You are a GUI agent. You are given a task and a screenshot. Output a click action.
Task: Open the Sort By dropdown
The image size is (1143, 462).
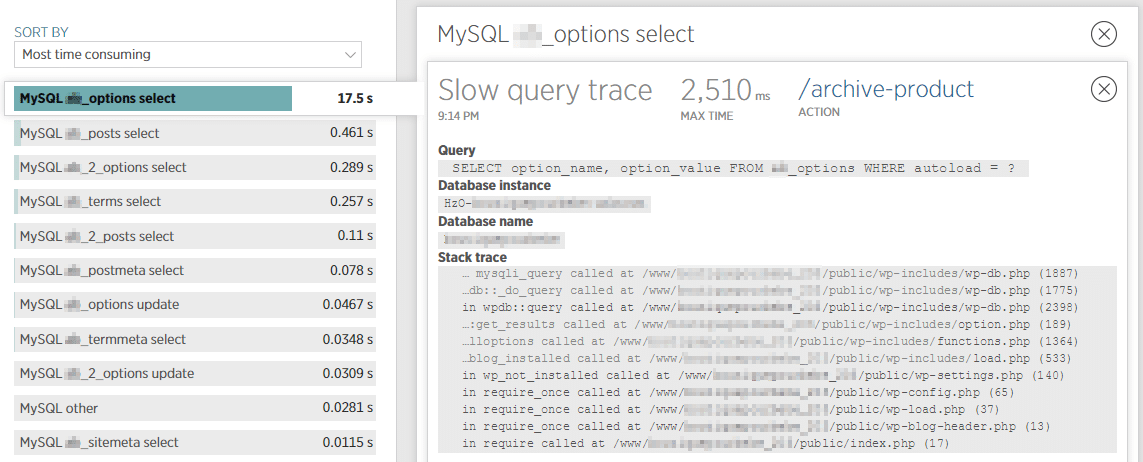point(187,55)
